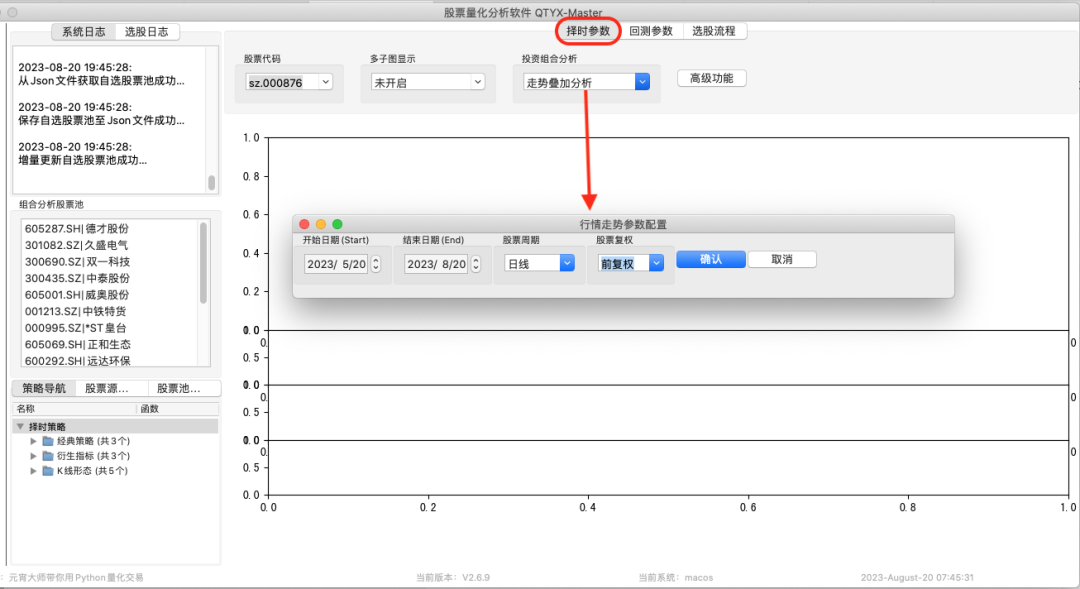Minimize the 行情走势参数配置 dialog

coord(321,224)
